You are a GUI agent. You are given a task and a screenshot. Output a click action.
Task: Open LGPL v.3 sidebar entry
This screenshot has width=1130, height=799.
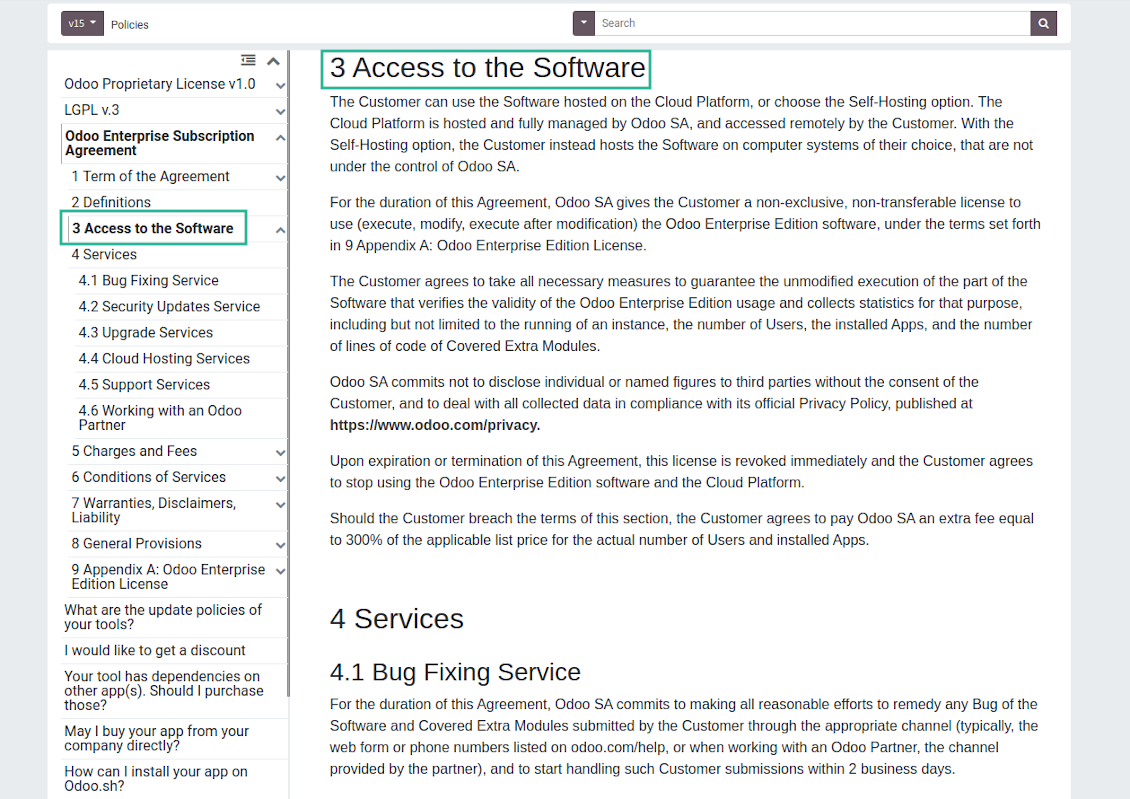coord(92,110)
